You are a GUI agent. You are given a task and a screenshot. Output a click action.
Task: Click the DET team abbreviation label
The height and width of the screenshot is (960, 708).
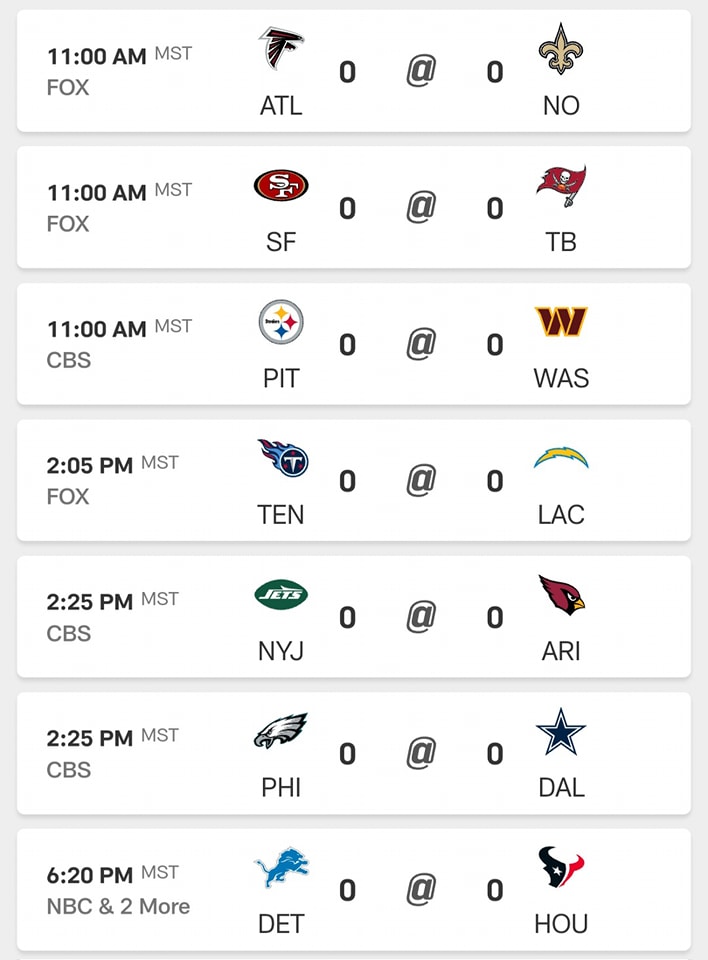(281, 924)
